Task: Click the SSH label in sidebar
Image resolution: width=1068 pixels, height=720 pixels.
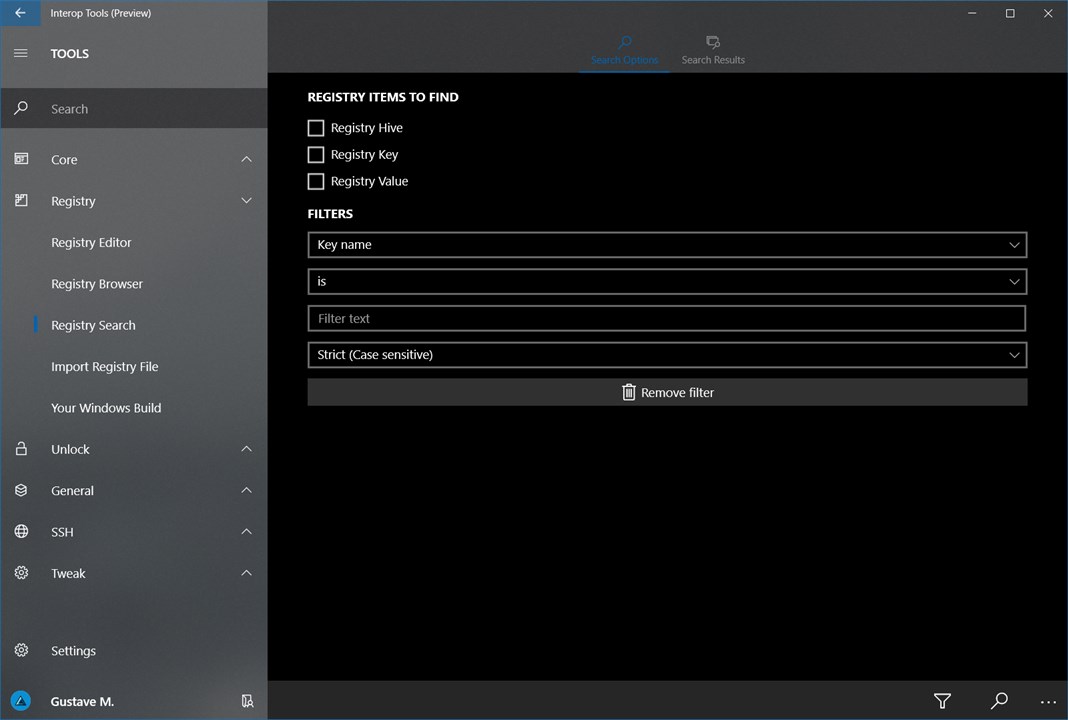Action: coord(62,532)
